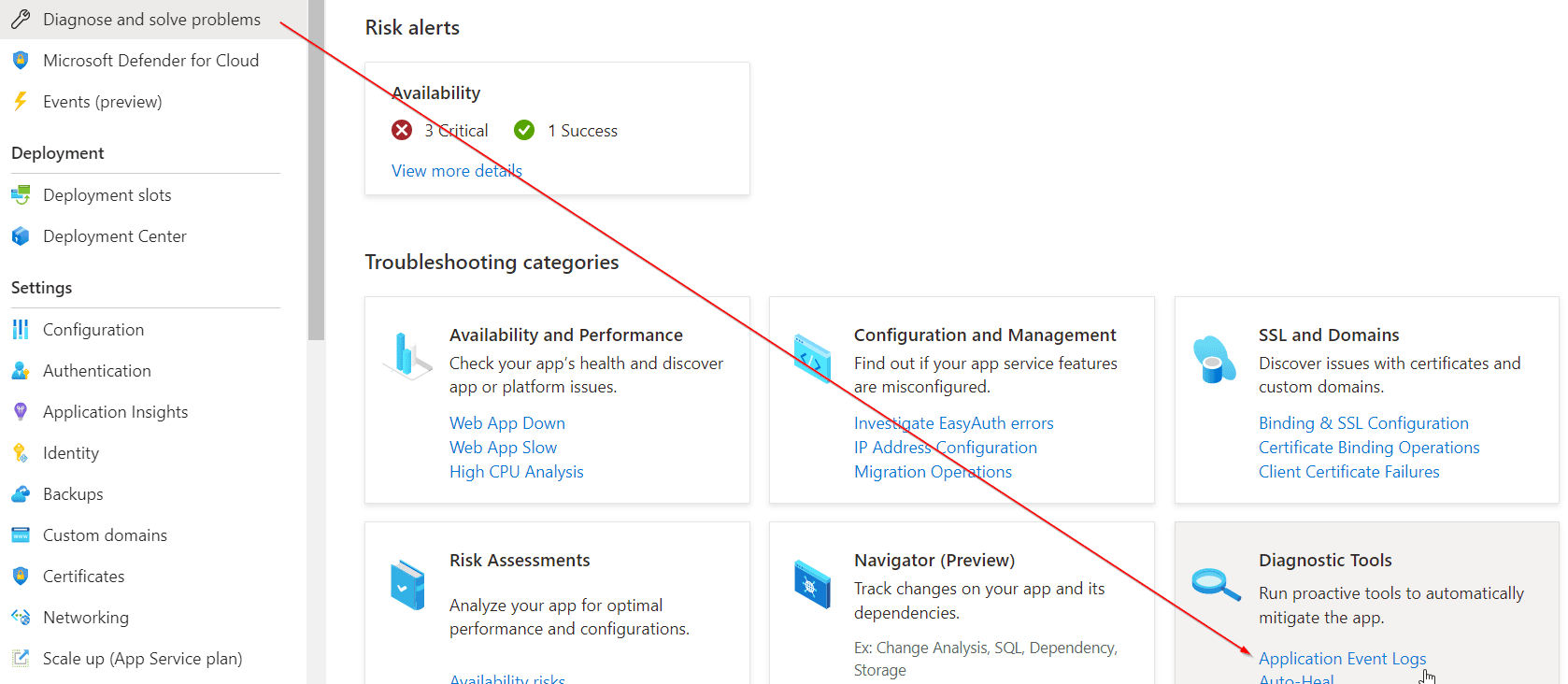Click the Microsoft Defender for Cloud shield icon
Screen dimensions: 1568x684
[x=21, y=60]
